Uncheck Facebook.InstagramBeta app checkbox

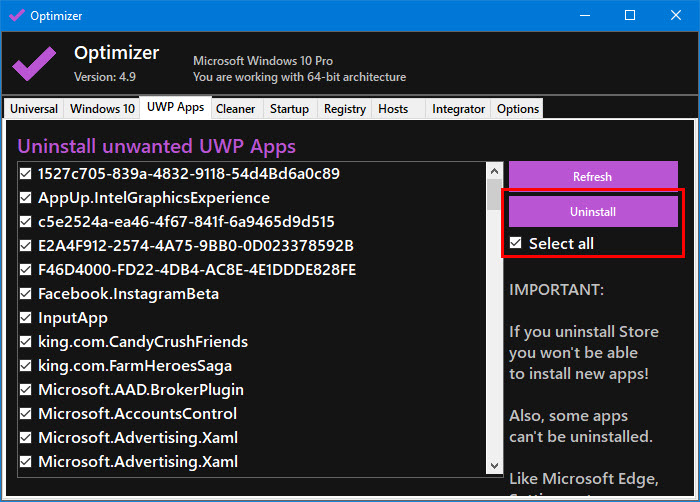point(26,294)
